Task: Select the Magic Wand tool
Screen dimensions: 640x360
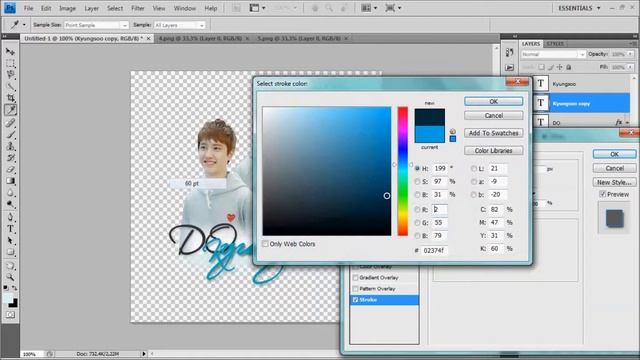Action: click(x=10, y=87)
